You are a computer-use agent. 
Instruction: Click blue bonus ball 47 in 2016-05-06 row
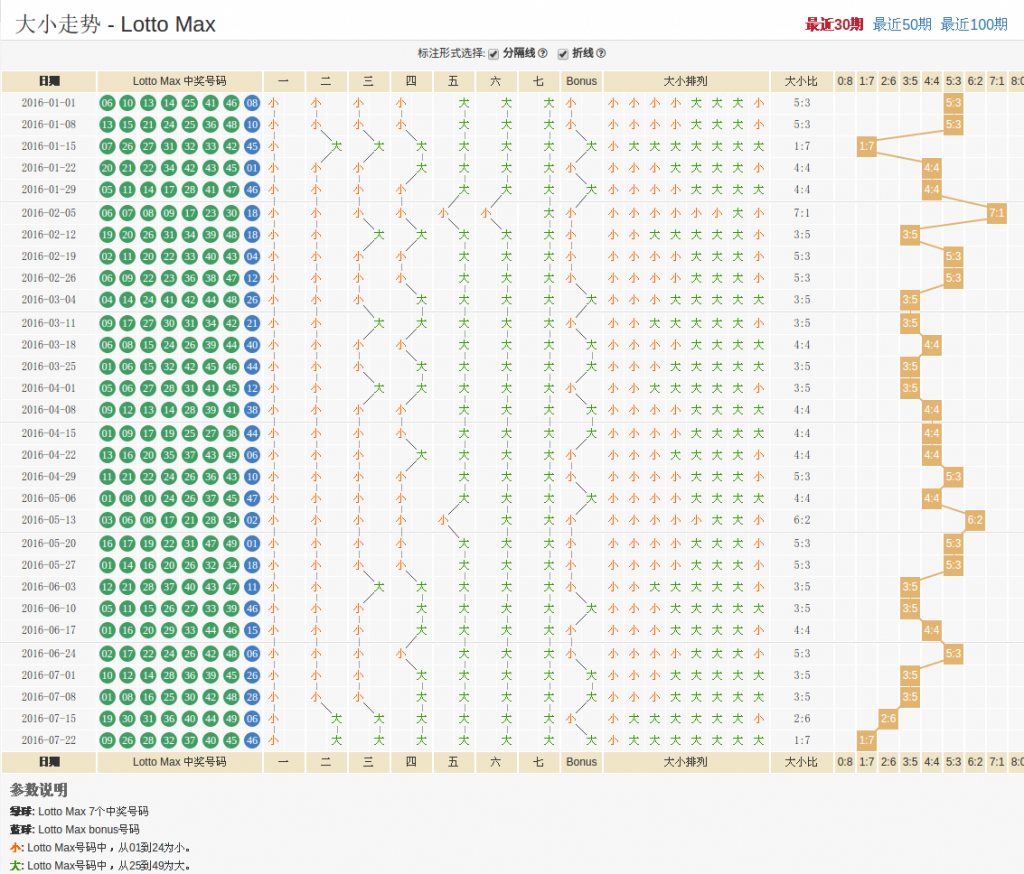tap(252, 499)
